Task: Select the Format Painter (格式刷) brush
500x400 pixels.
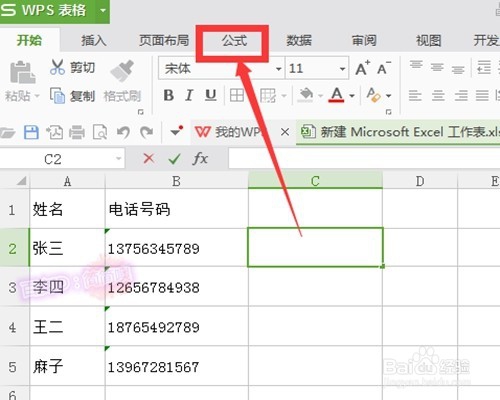Action: pos(122,71)
